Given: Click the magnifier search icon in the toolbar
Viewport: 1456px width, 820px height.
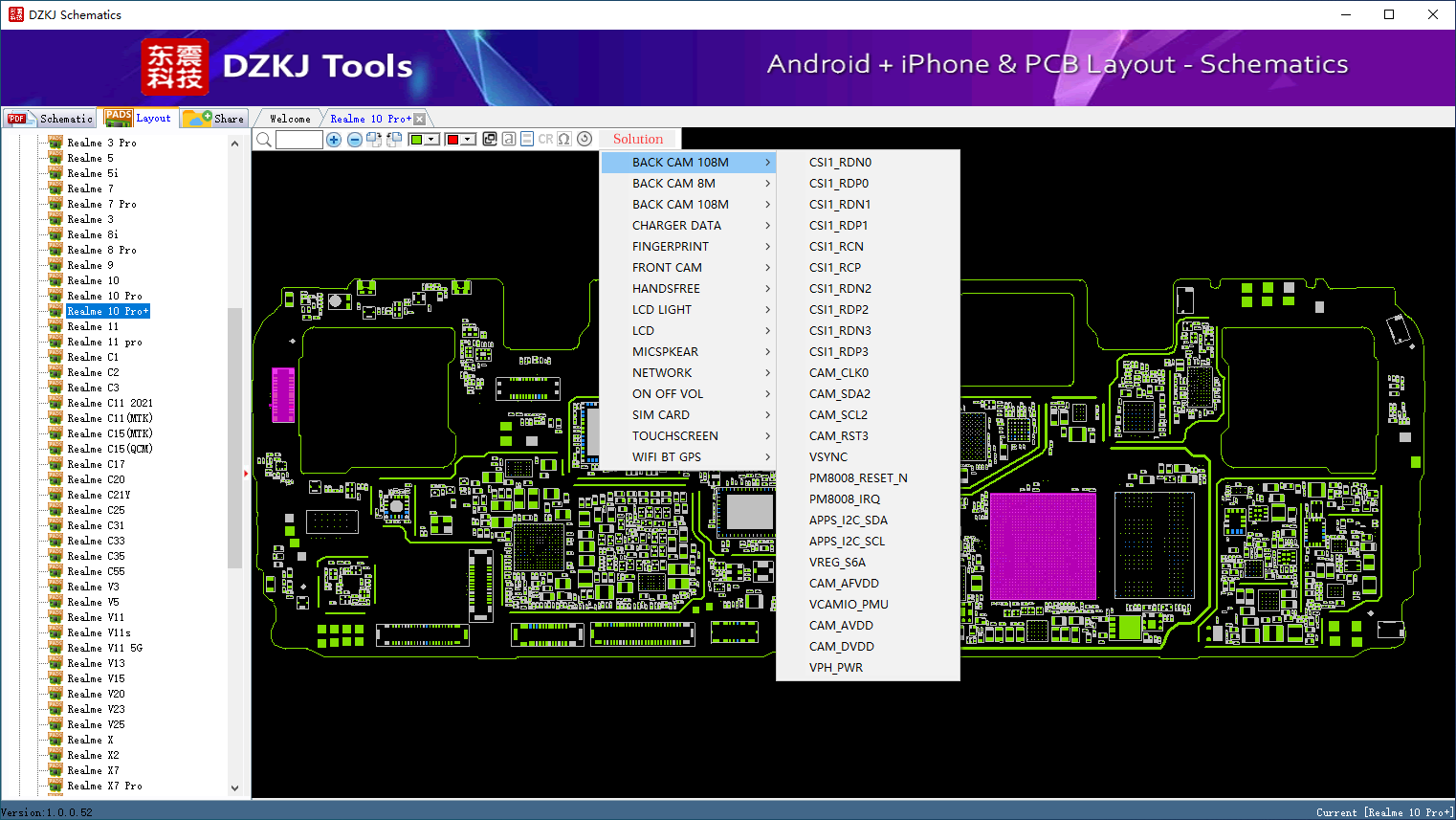Looking at the screenshot, I should (x=263, y=140).
